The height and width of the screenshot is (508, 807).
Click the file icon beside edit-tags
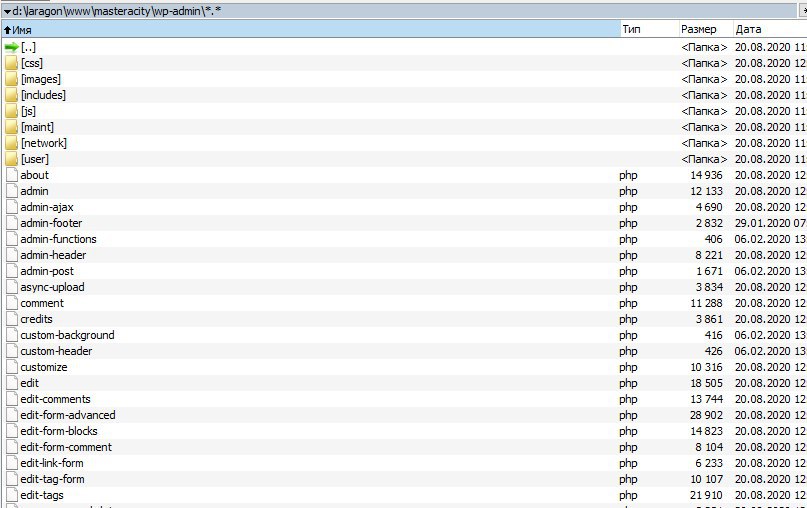[12, 495]
